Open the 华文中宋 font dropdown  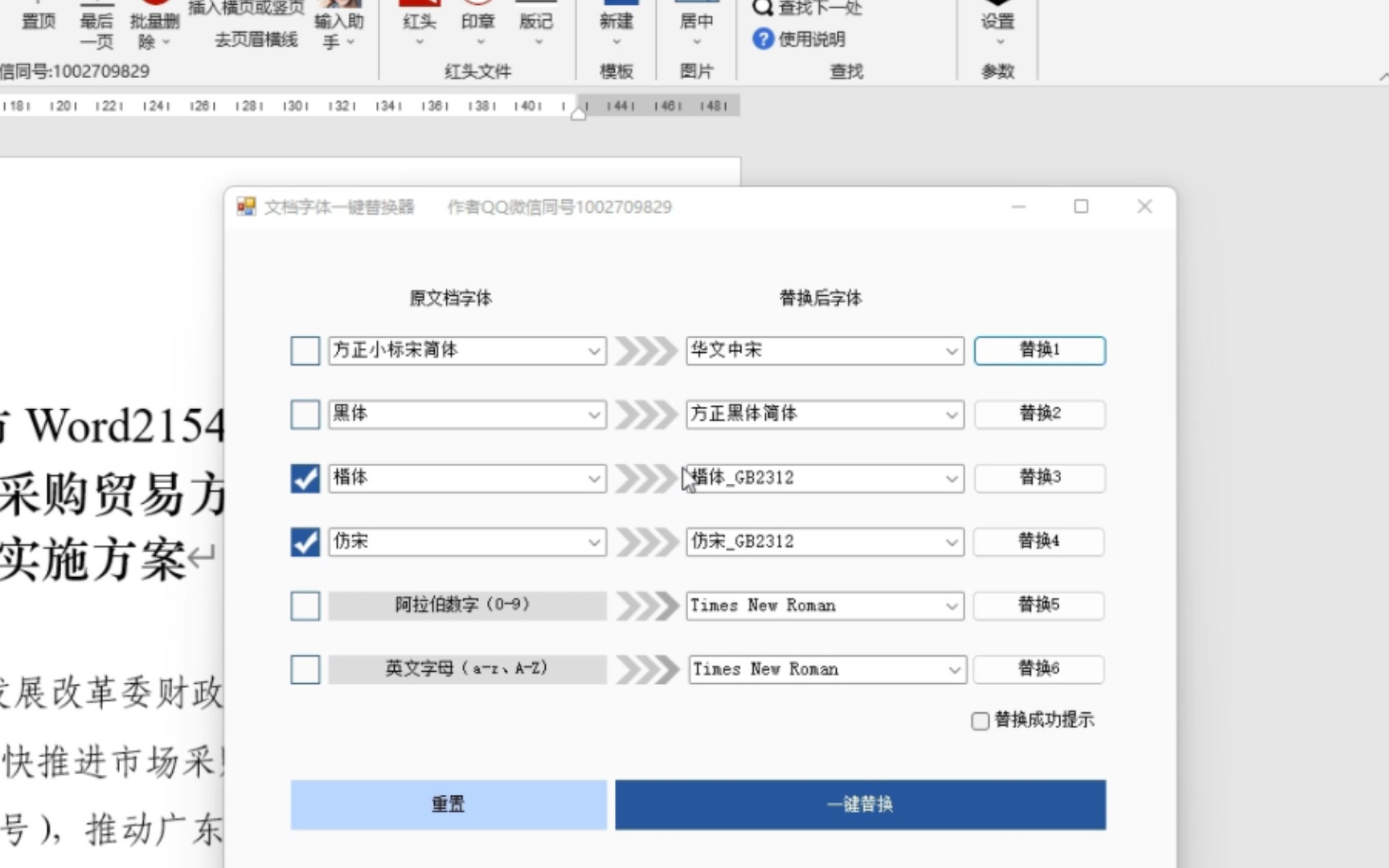[953, 350]
